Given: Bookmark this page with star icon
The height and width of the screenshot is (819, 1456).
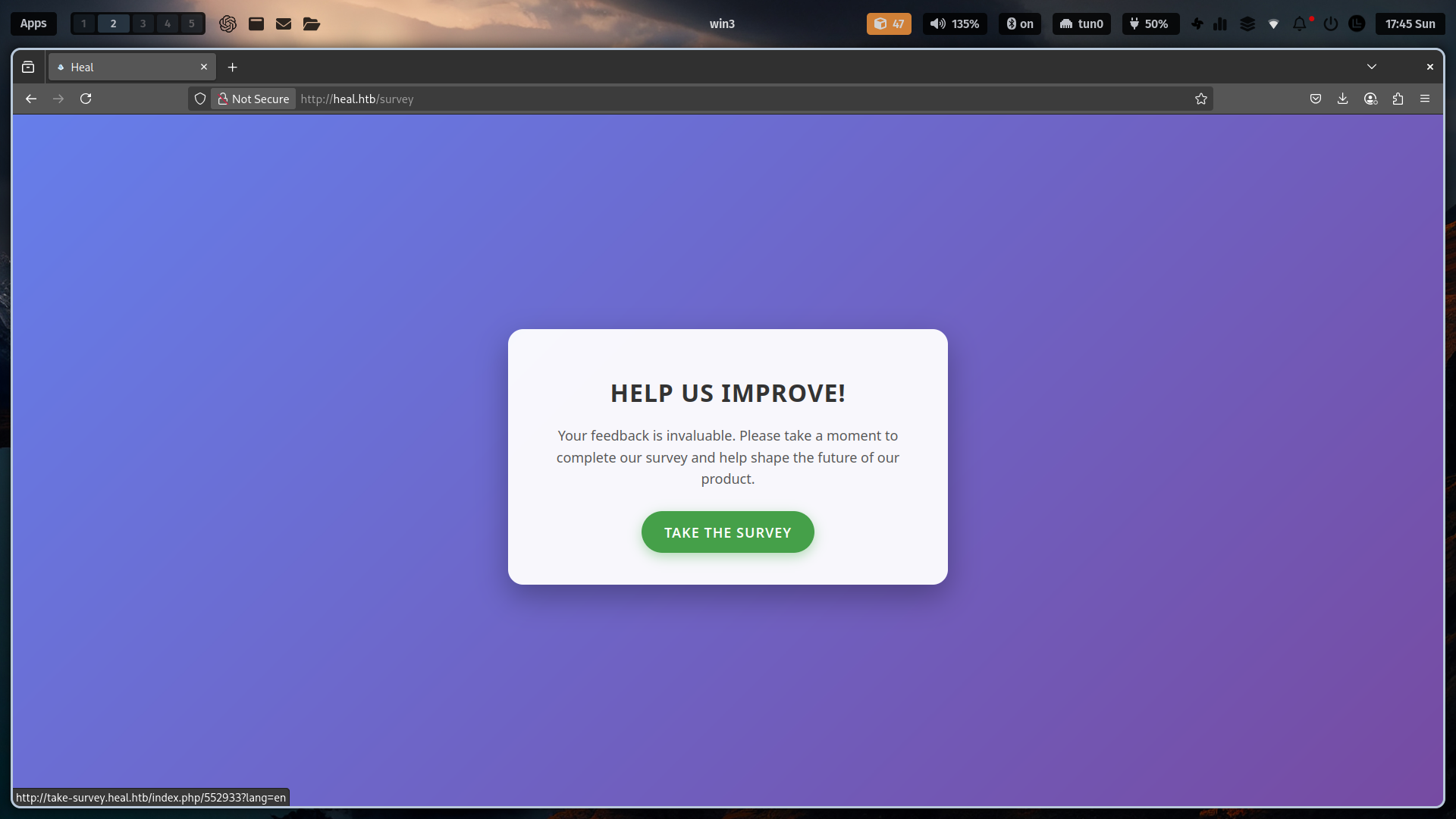Looking at the screenshot, I should click(1201, 99).
